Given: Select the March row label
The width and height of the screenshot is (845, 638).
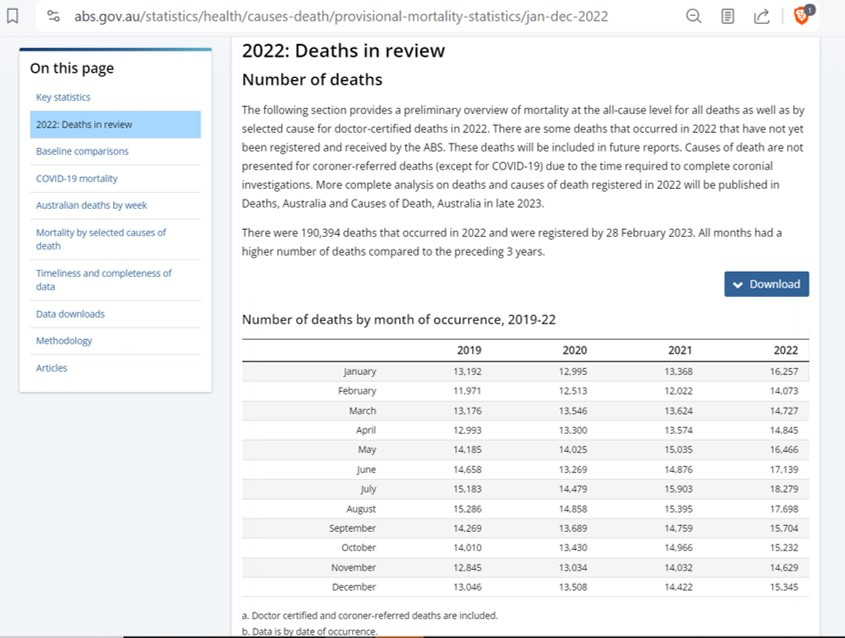Looking at the screenshot, I should [x=362, y=411].
